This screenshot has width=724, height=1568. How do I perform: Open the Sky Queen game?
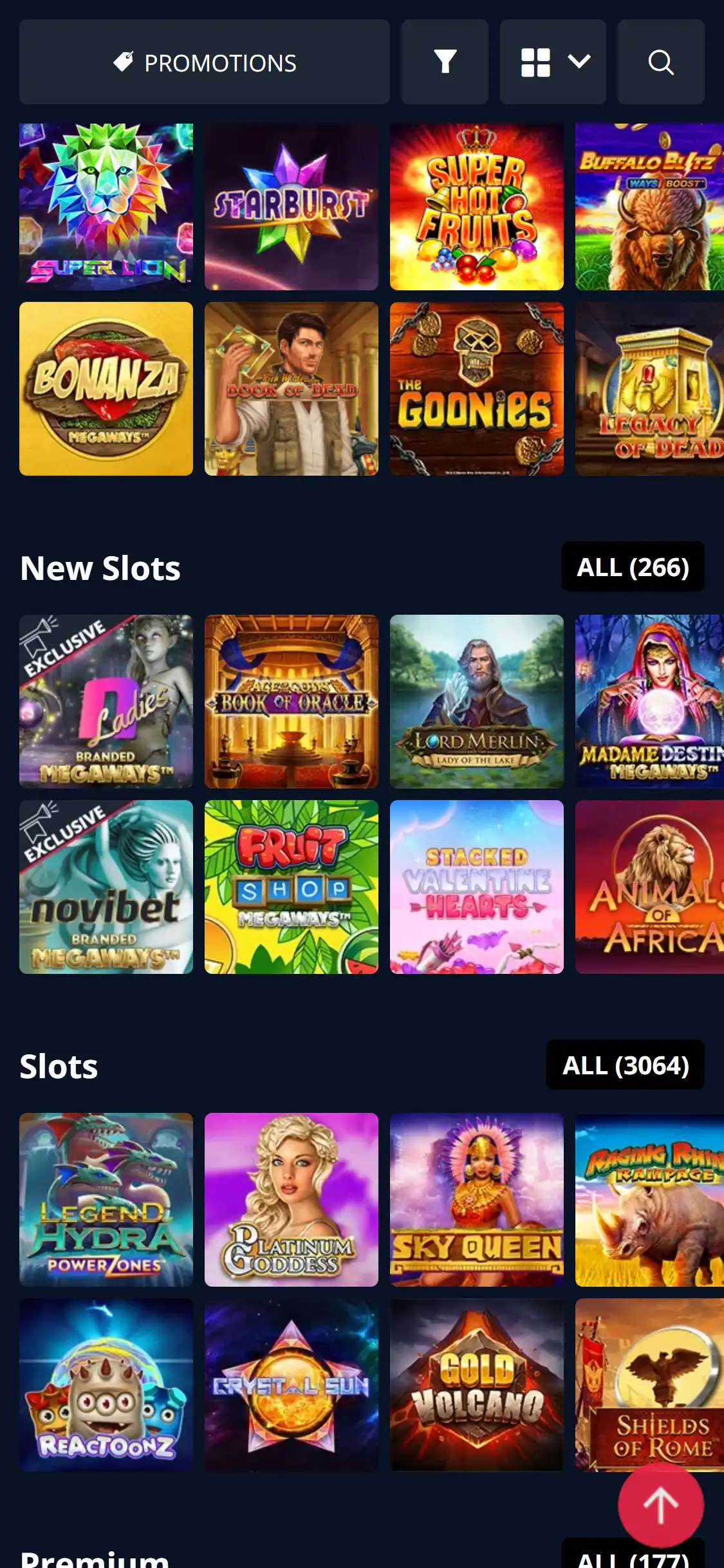(477, 1200)
